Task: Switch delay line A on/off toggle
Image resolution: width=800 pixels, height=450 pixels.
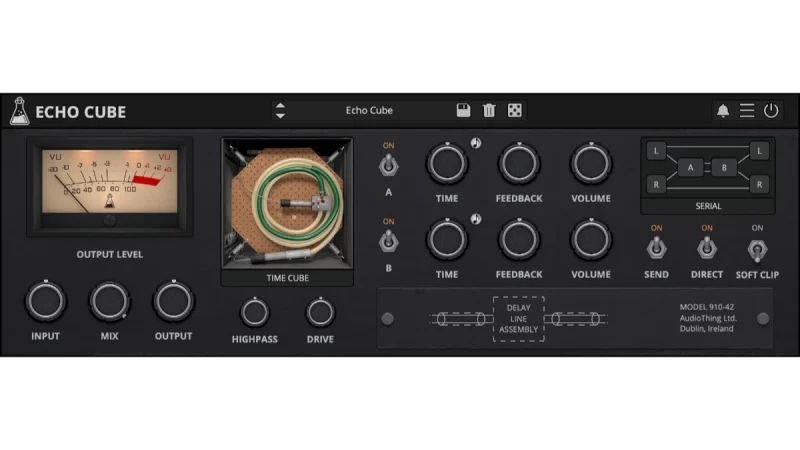Action: tap(388, 165)
